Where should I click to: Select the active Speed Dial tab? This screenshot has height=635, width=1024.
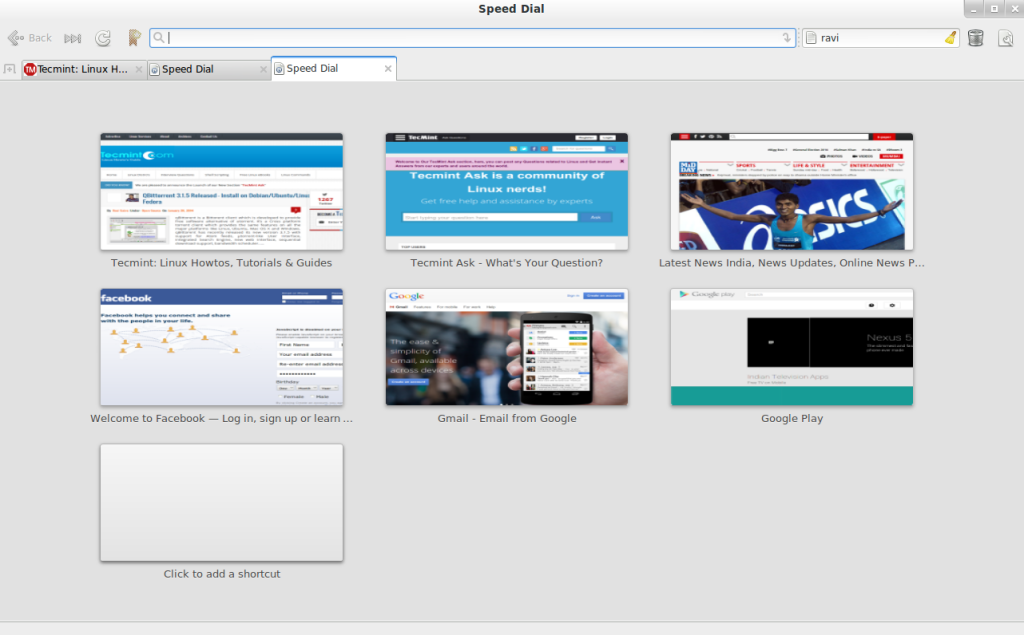[333, 68]
